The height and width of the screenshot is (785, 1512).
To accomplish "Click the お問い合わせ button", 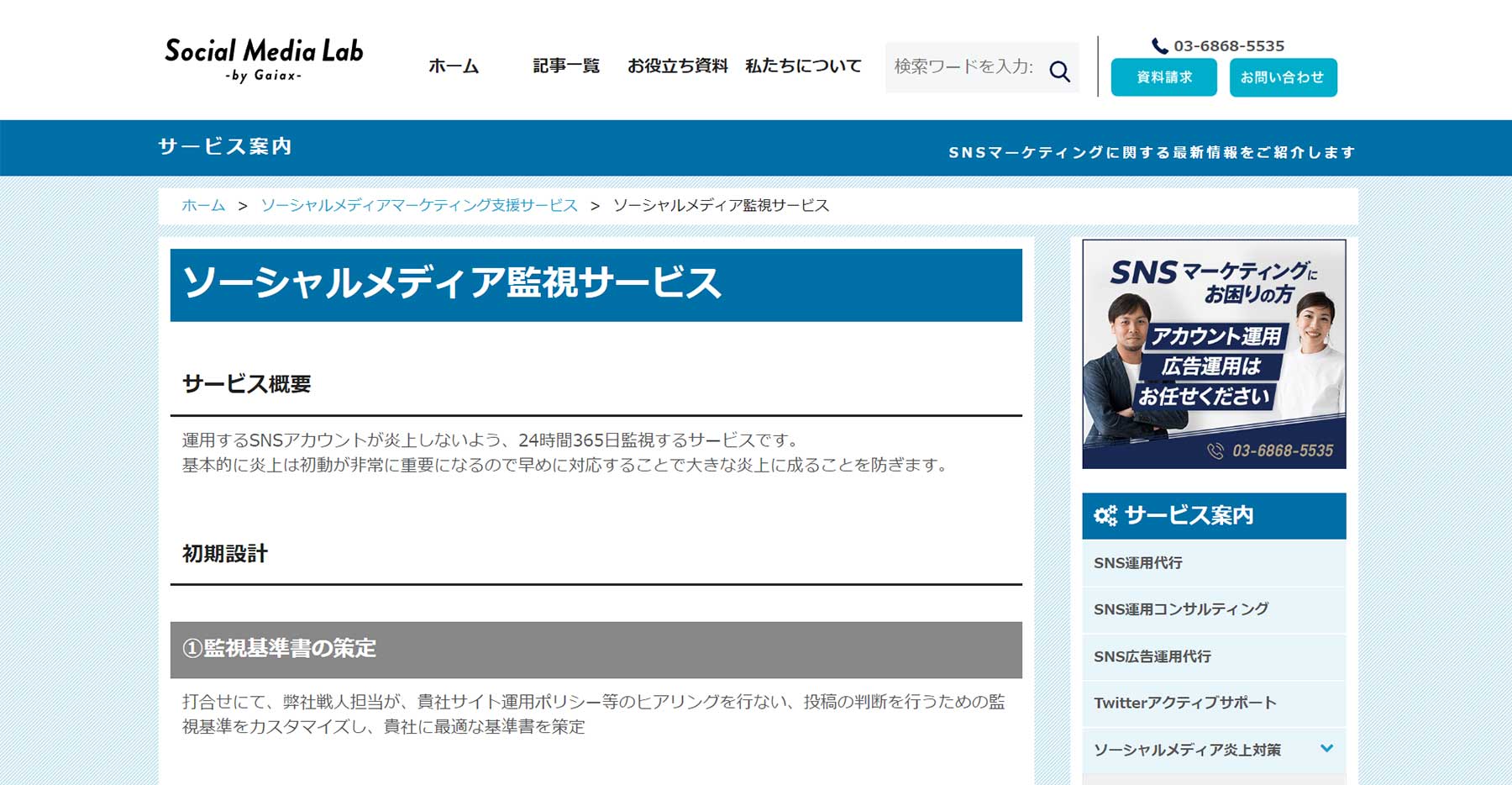I will [1283, 76].
